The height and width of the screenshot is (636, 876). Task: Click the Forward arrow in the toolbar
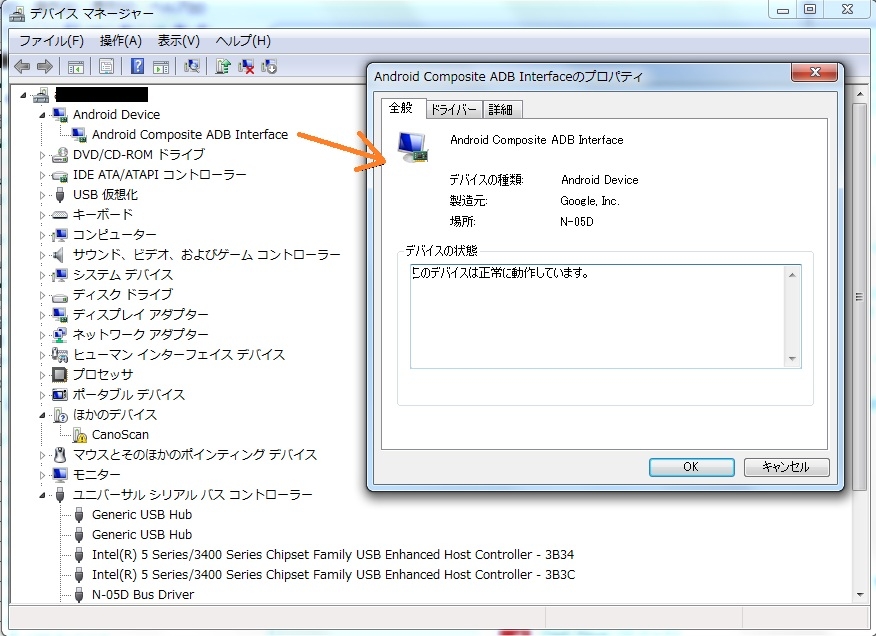point(45,67)
